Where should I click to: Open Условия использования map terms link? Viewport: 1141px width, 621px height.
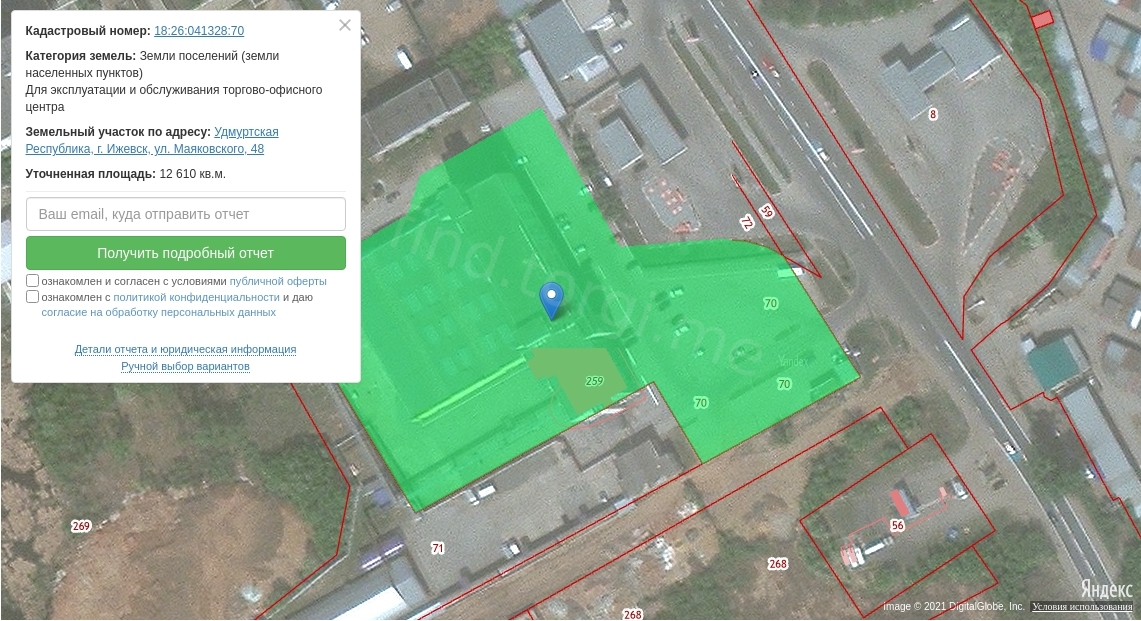(1082, 607)
